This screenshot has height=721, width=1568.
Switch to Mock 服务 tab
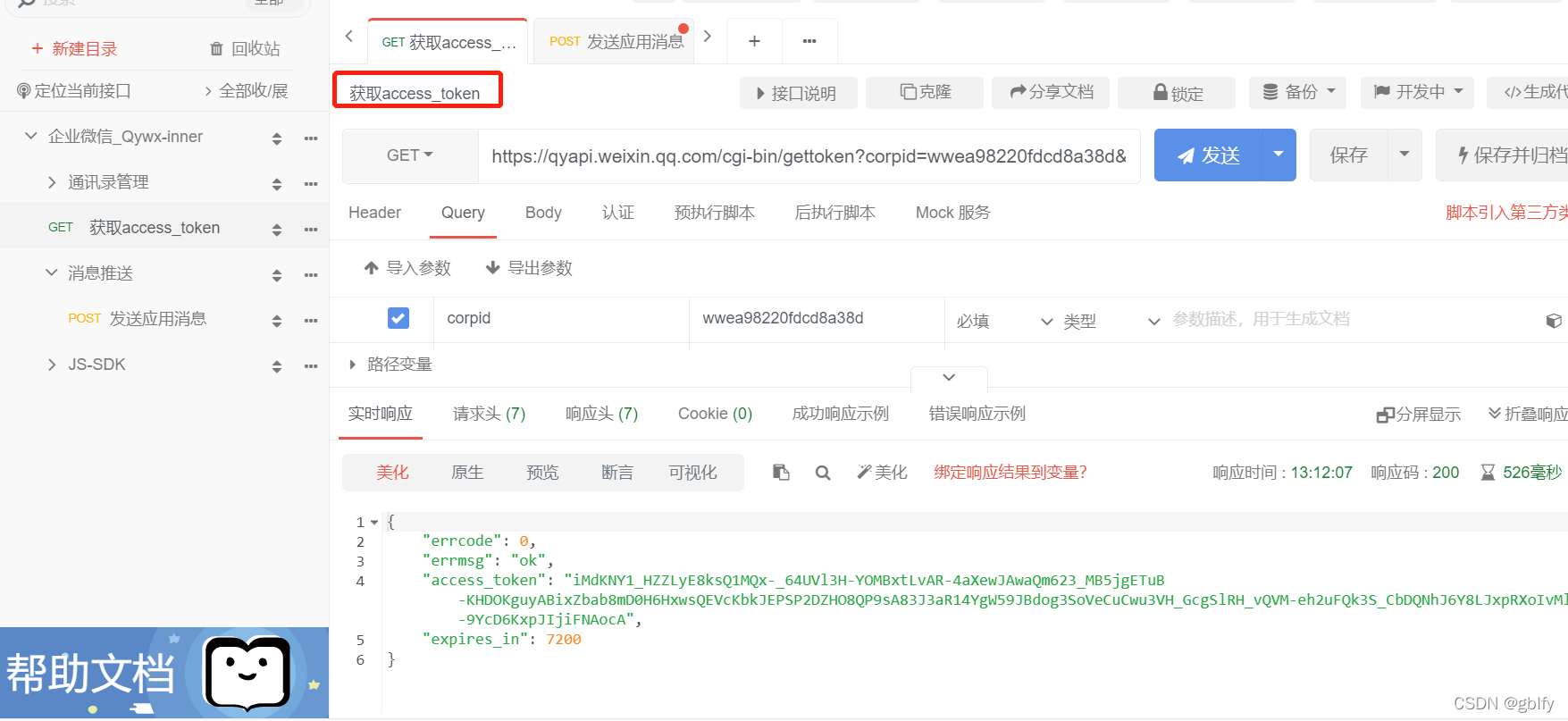pos(953,213)
